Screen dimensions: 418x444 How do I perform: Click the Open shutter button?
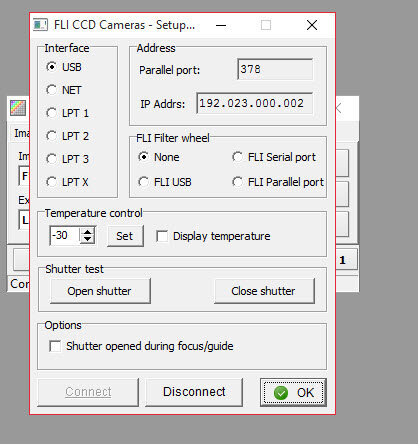[x=100, y=291]
